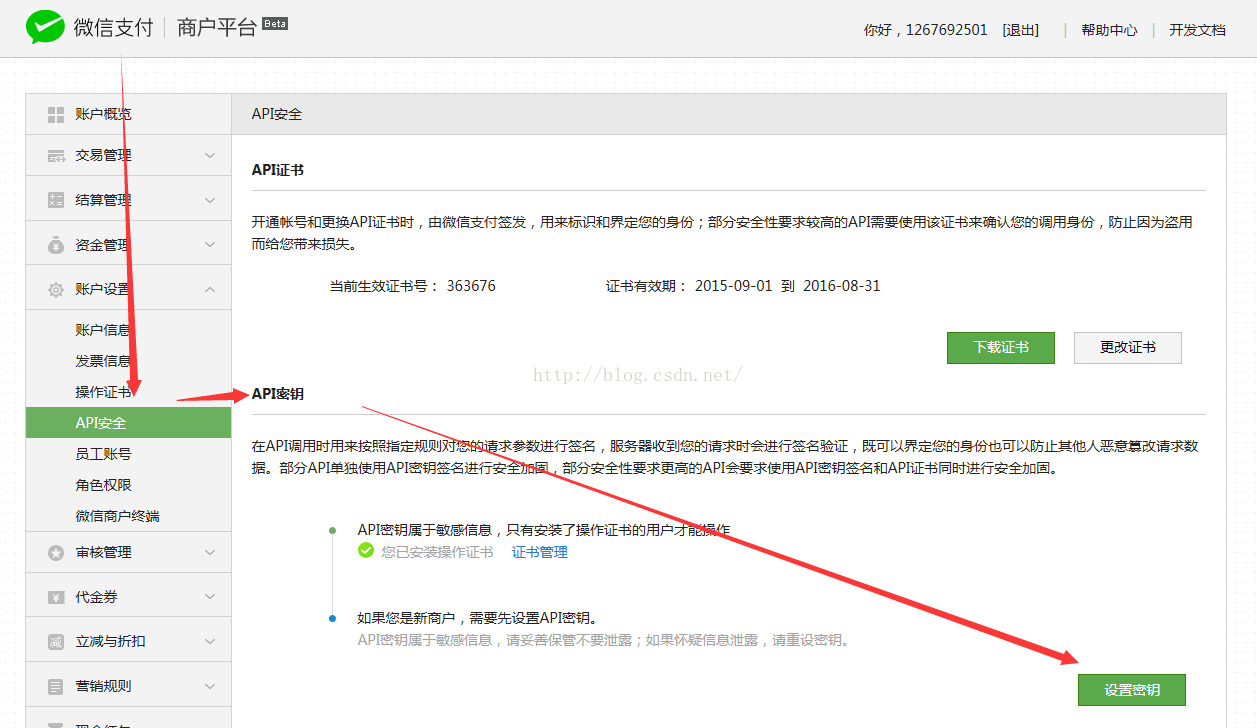Image resolution: width=1257 pixels, height=728 pixels.
Task: Click the settlement management icon
Action: click(x=56, y=200)
